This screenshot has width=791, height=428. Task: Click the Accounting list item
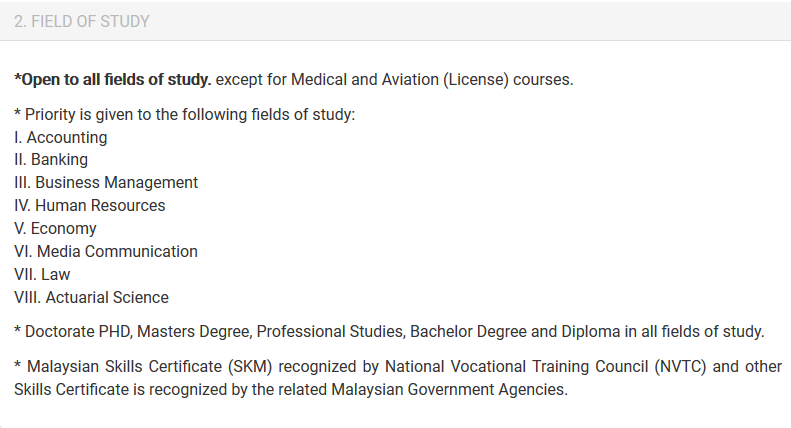pyautogui.click(x=61, y=137)
